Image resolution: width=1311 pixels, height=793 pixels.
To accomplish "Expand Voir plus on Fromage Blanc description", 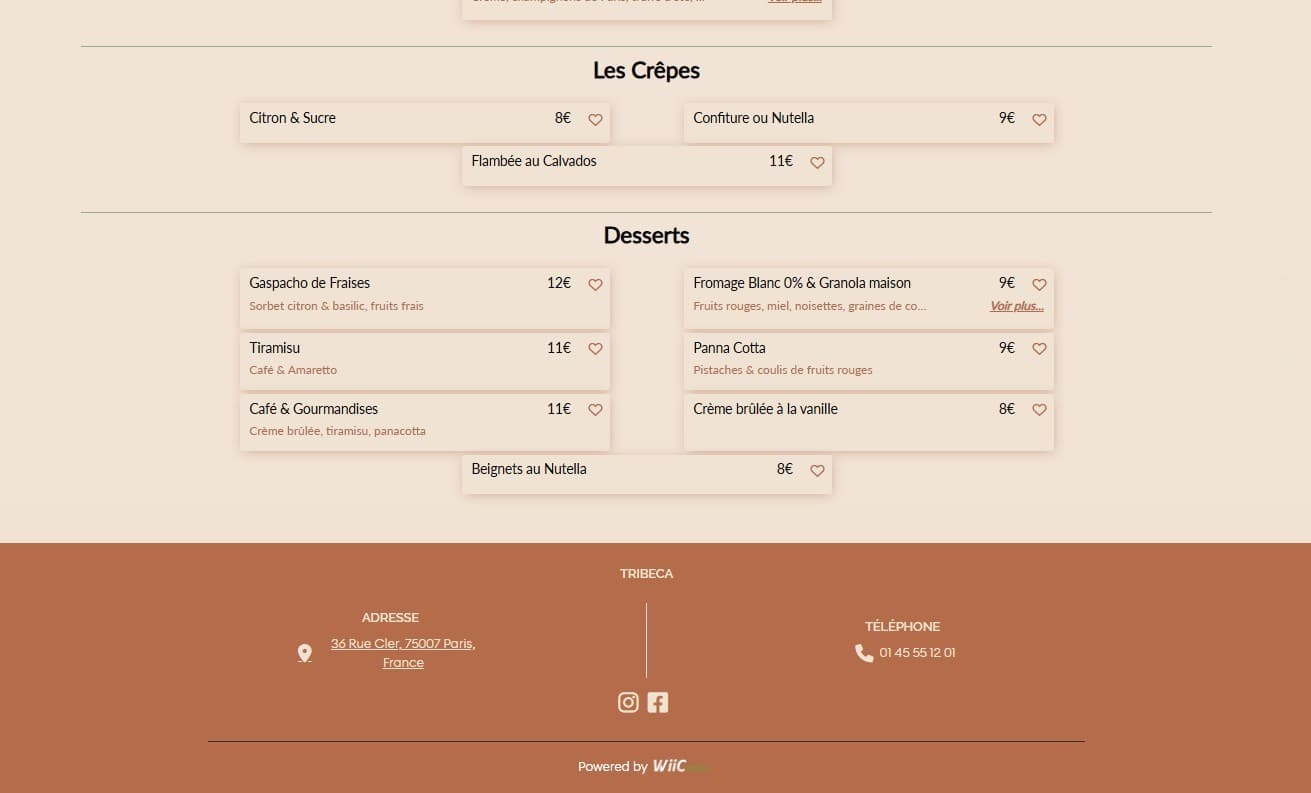I will pos(1016,306).
